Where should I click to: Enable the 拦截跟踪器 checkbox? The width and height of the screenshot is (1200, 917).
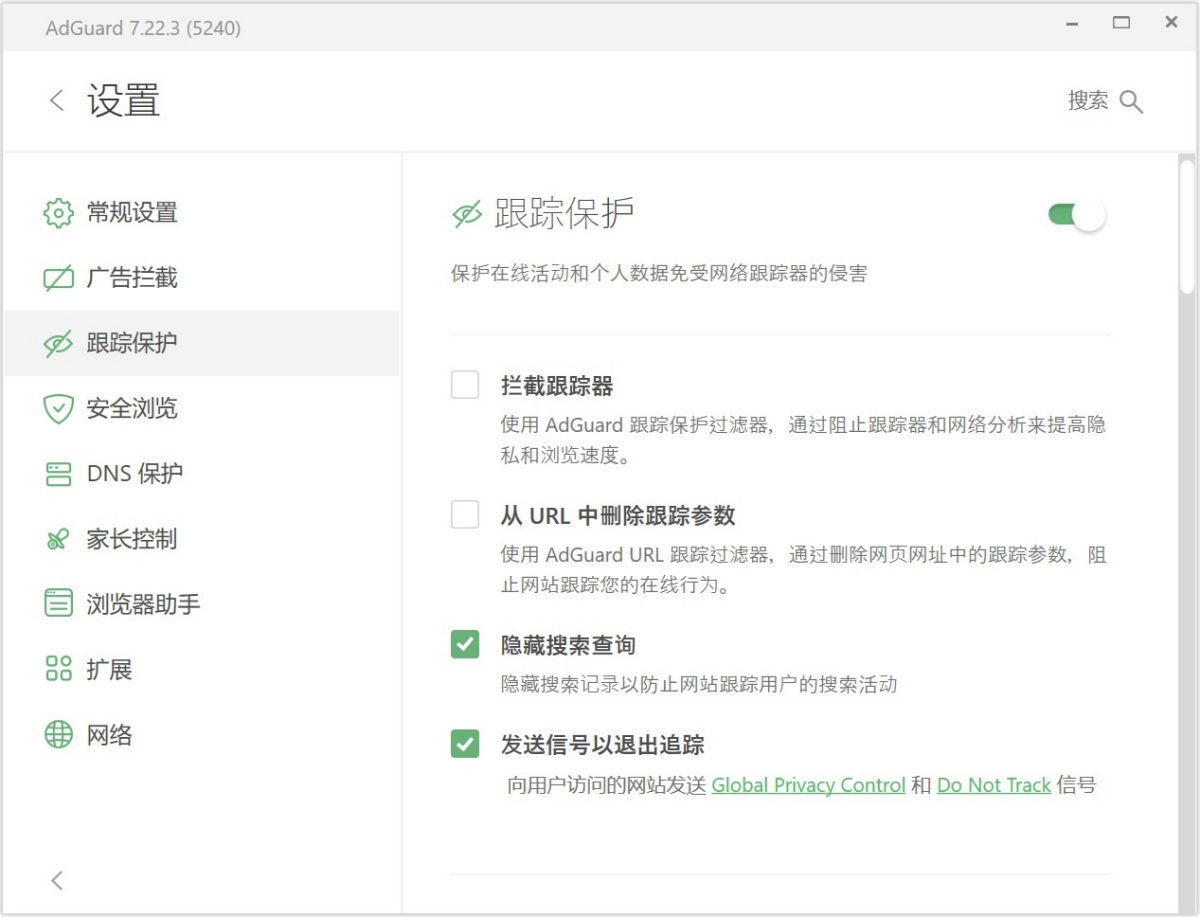point(465,385)
